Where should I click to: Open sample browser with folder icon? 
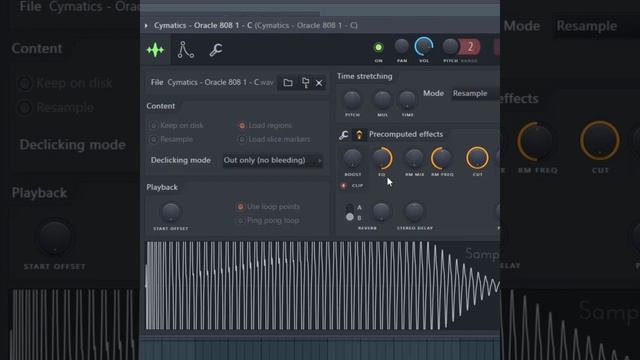(288, 83)
